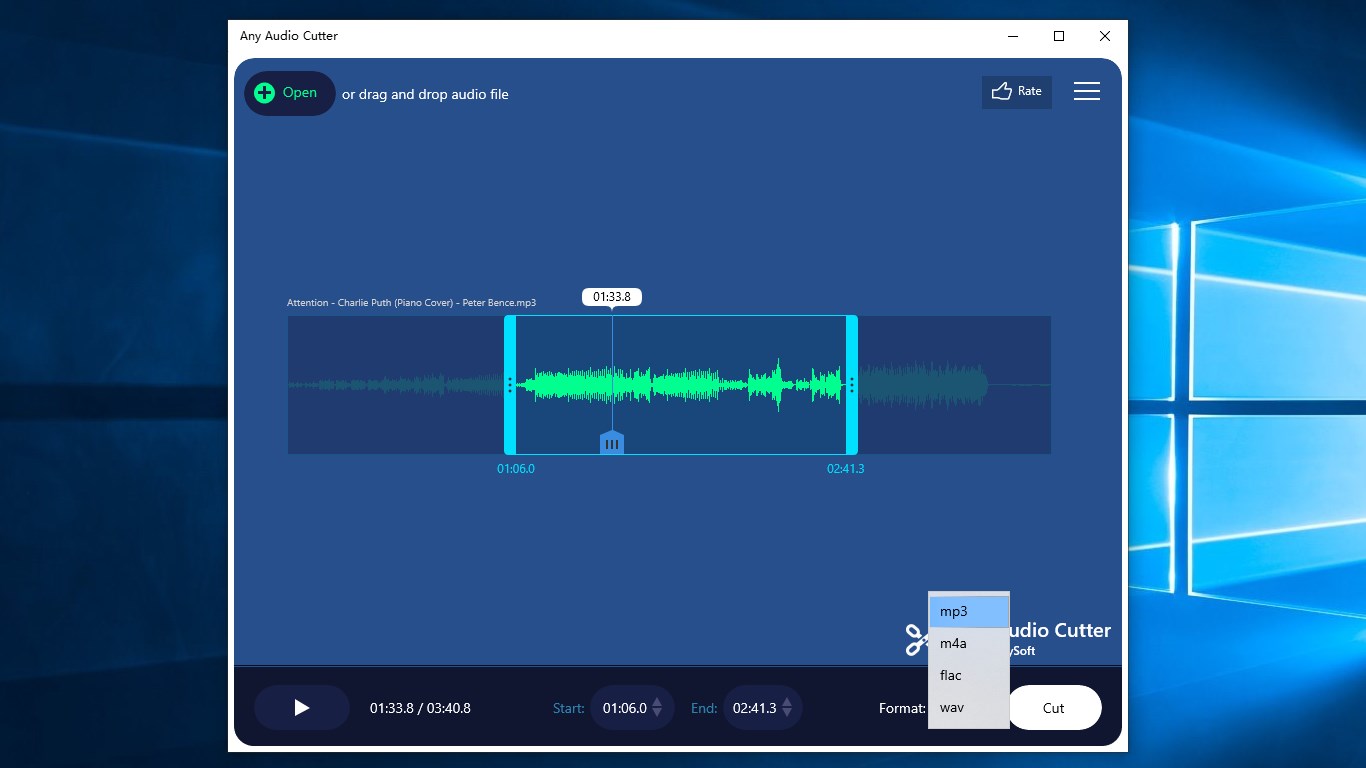Click the playhead drag handle below waveform
The height and width of the screenshot is (768, 1366).
coord(611,442)
